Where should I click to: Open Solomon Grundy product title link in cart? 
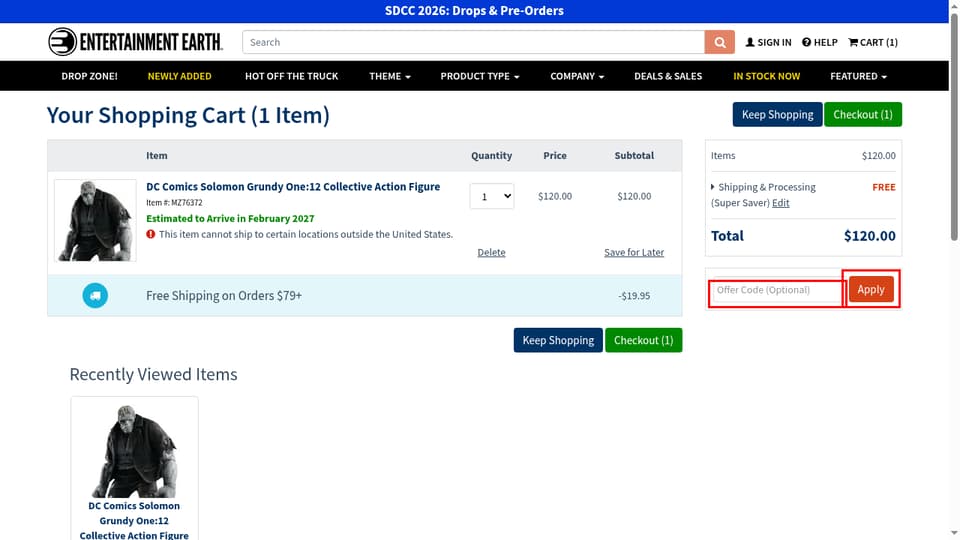pos(293,187)
